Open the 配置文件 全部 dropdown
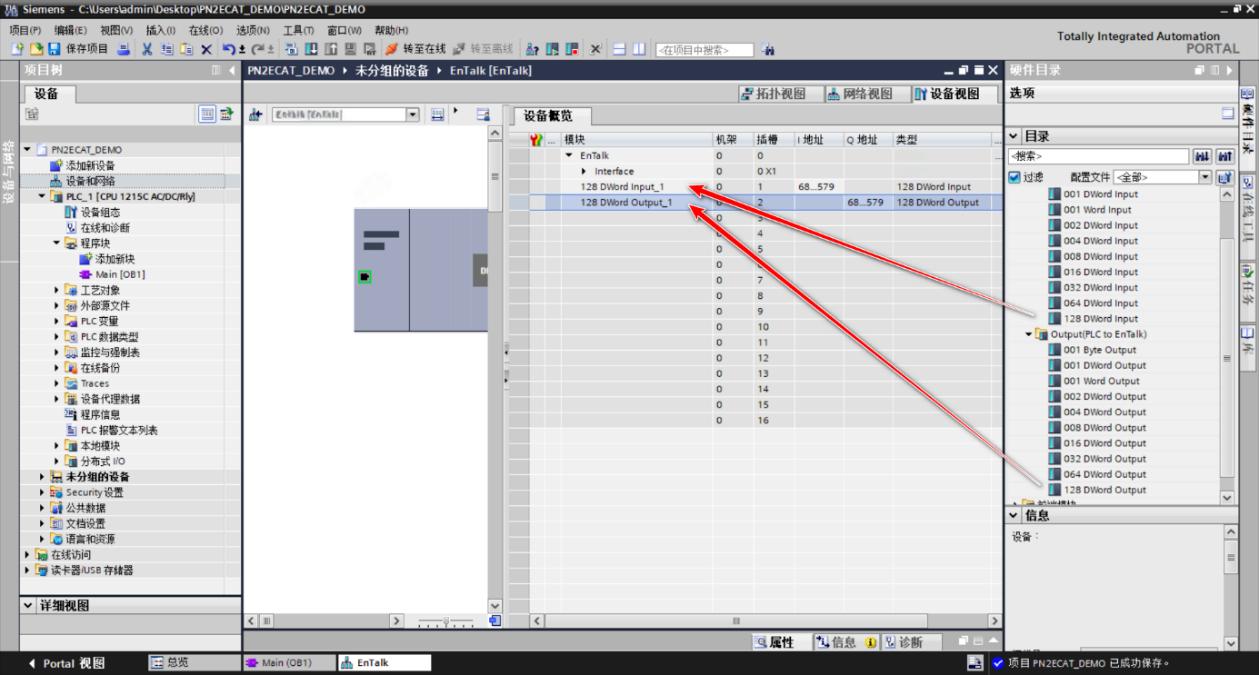The height and width of the screenshot is (675, 1259). tap(1163, 177)
